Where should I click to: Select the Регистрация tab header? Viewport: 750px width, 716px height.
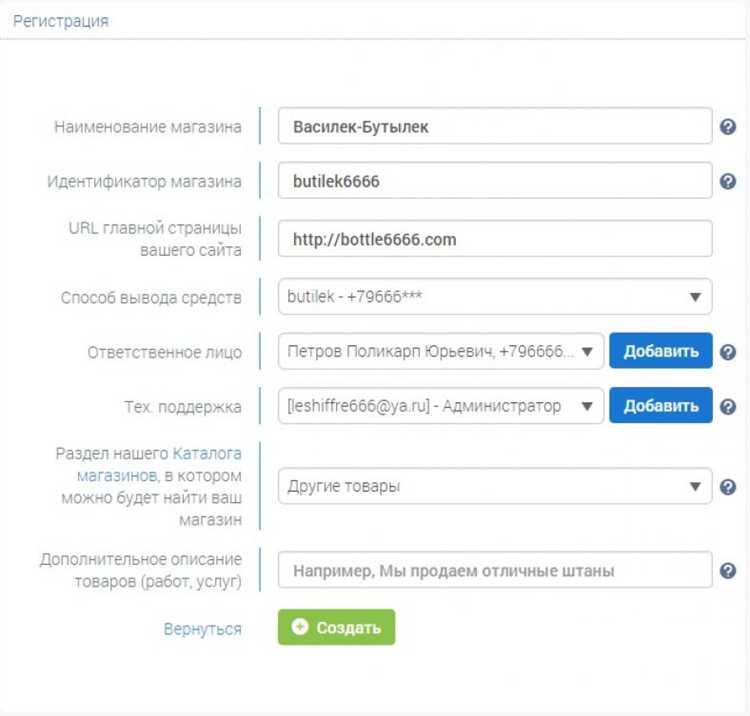point(61,21)
